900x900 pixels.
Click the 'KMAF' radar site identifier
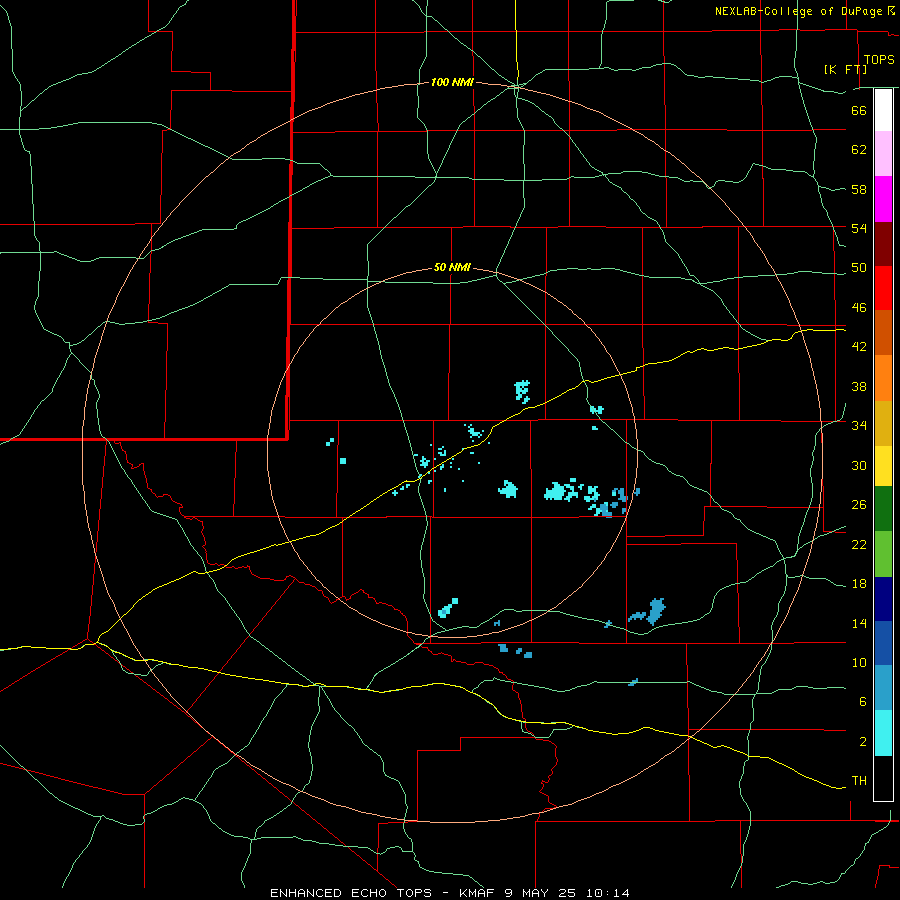[x=476, y=893]
